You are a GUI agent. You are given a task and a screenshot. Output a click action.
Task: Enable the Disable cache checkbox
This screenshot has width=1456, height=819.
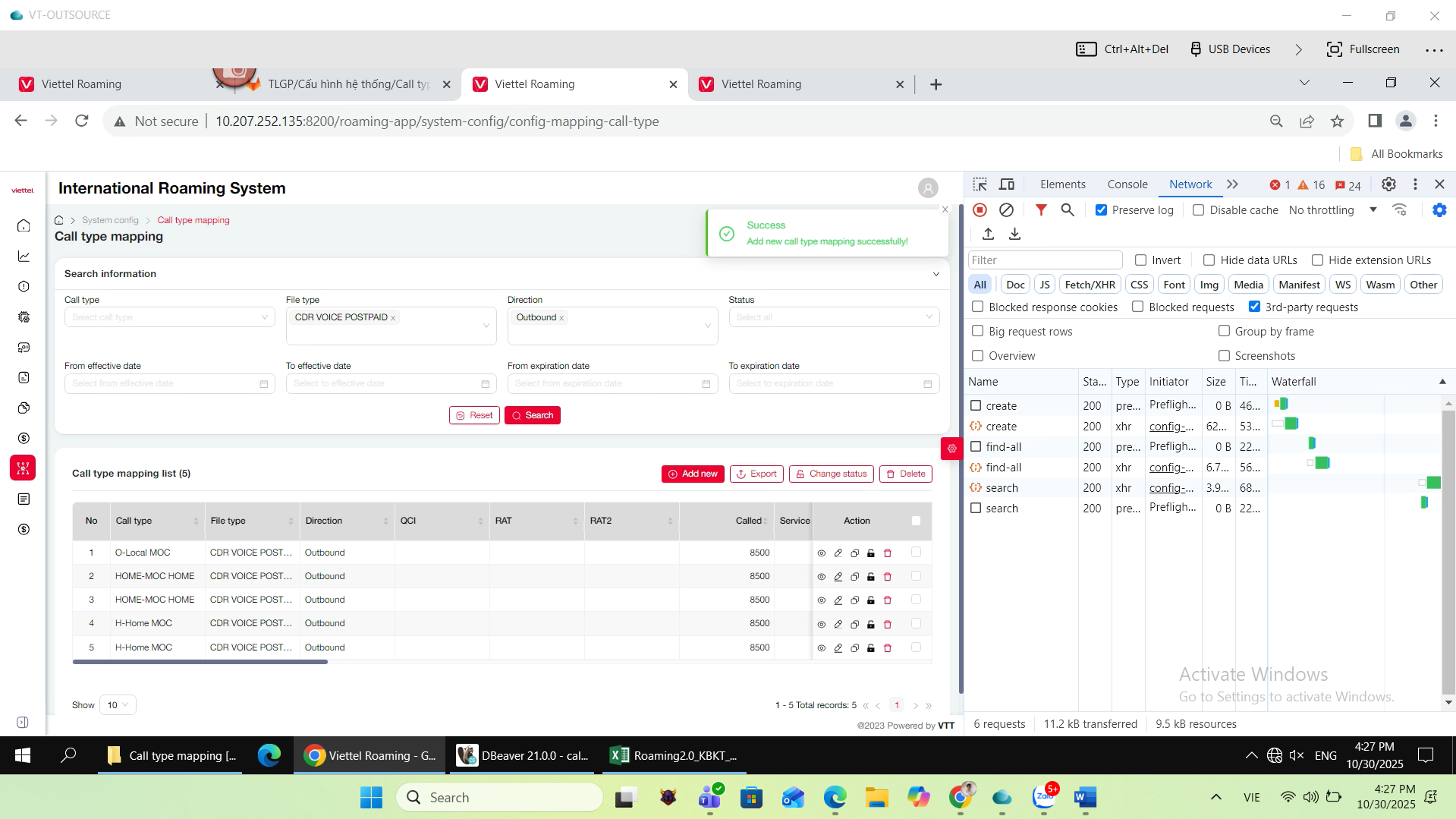coord(1198,210)
